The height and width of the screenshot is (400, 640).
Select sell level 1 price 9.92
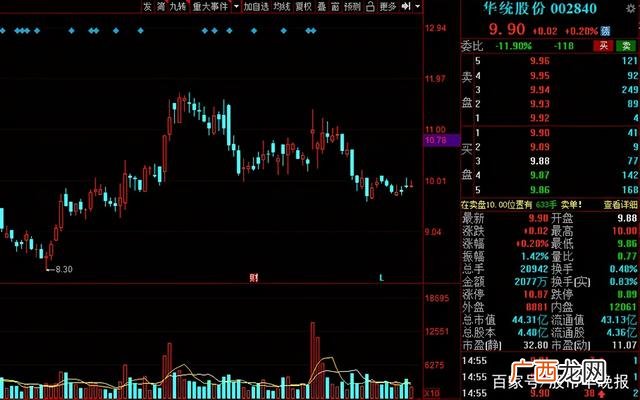point(540,118)
